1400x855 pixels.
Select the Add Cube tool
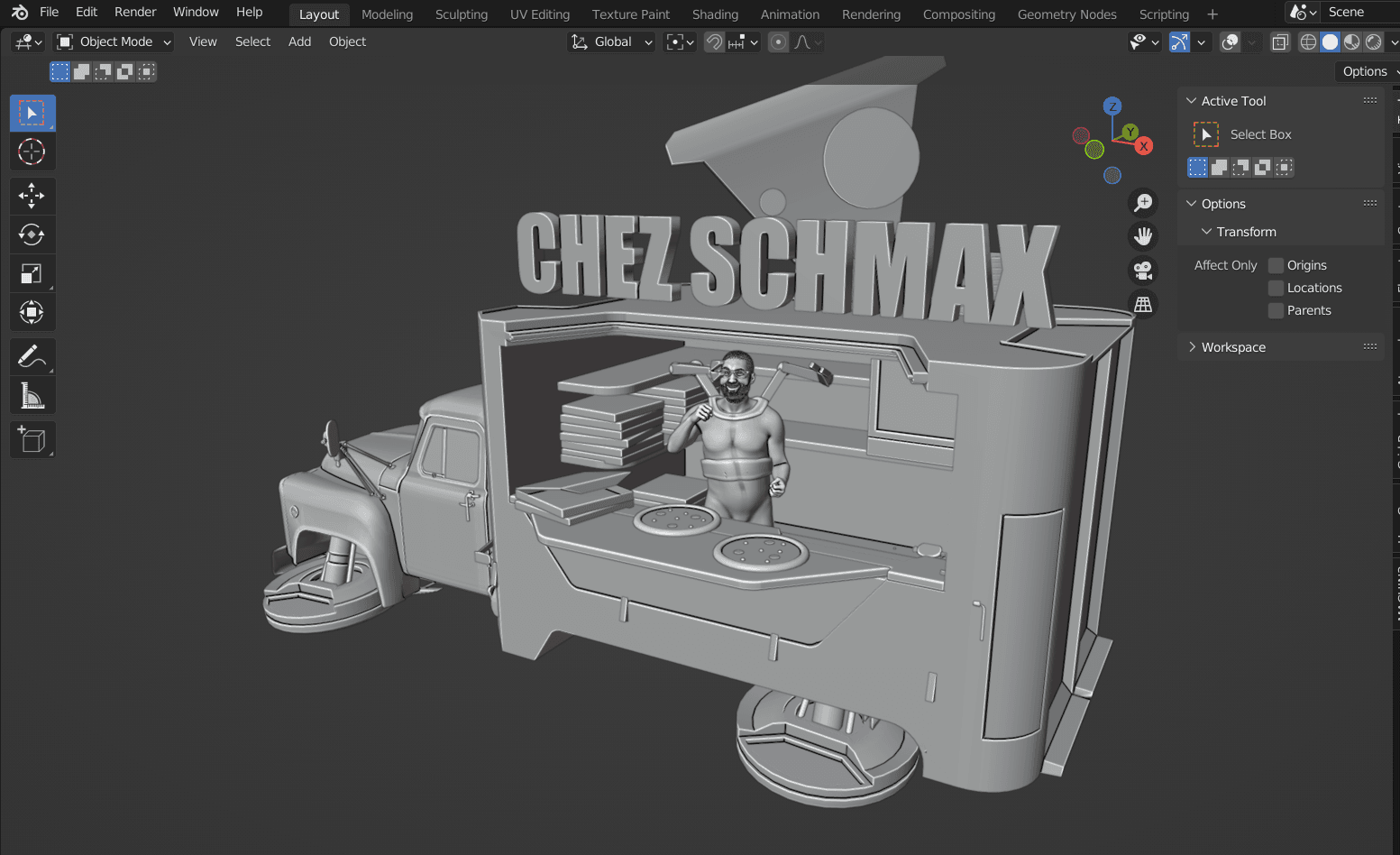pos(32,440)
